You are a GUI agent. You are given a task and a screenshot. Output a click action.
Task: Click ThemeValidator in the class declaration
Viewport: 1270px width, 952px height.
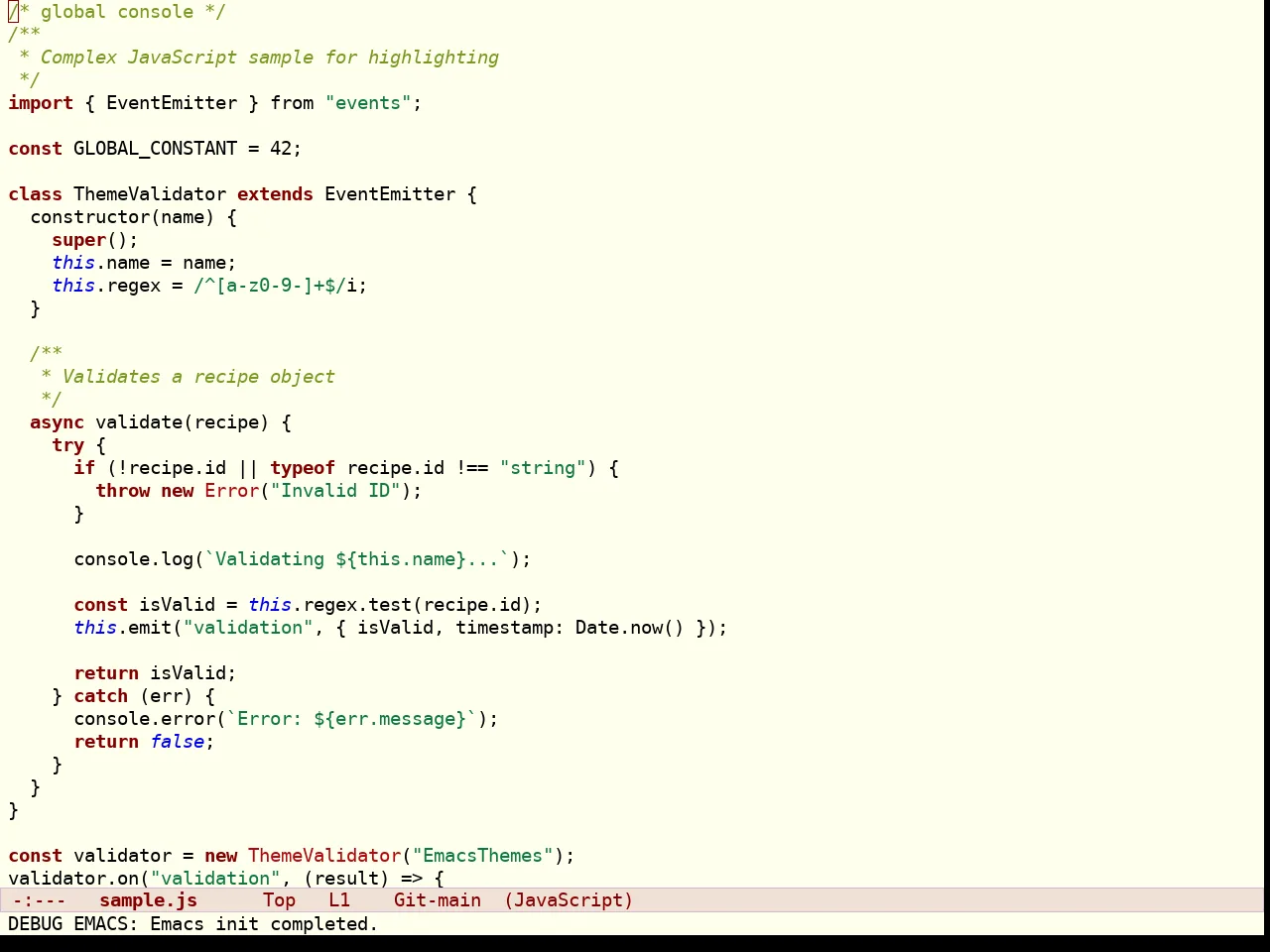[150, 194]
